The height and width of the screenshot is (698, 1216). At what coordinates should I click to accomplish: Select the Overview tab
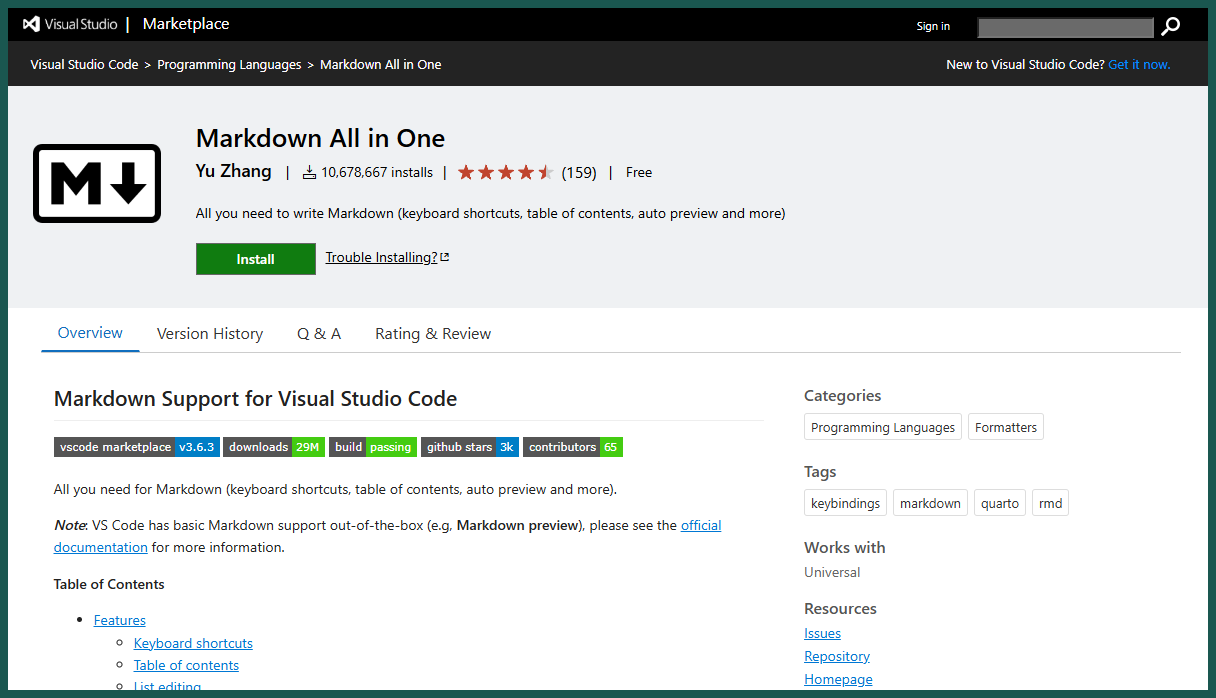pos(90,333)
